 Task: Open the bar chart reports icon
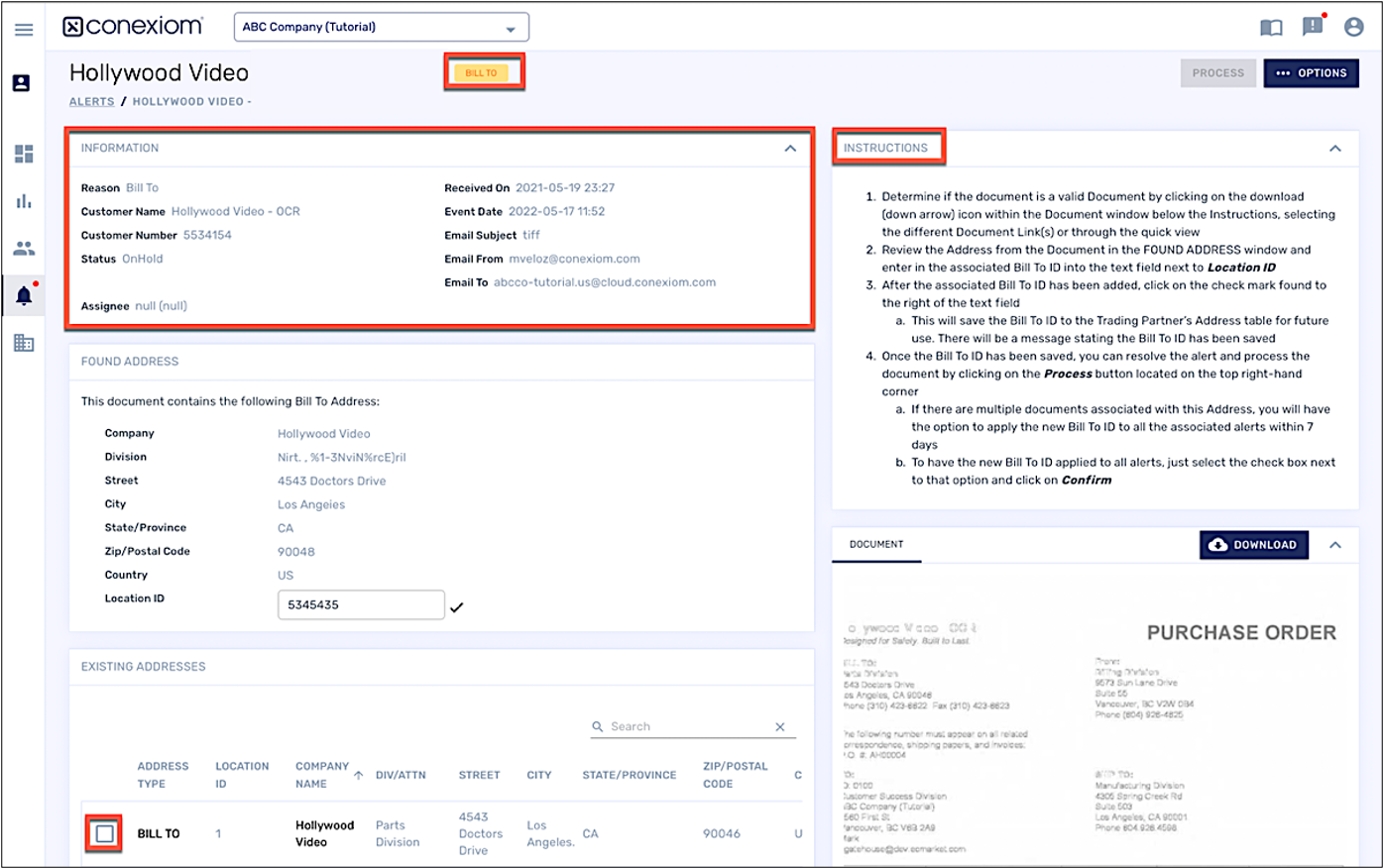24,201
